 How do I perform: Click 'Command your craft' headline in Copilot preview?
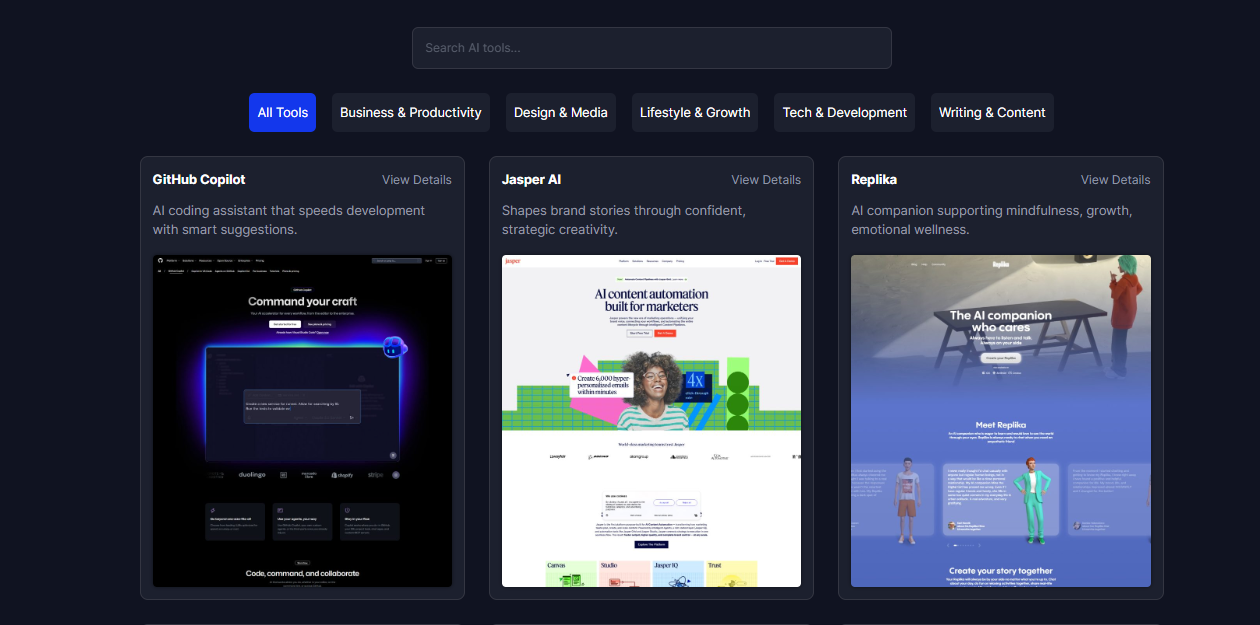(x=302, y=301)
